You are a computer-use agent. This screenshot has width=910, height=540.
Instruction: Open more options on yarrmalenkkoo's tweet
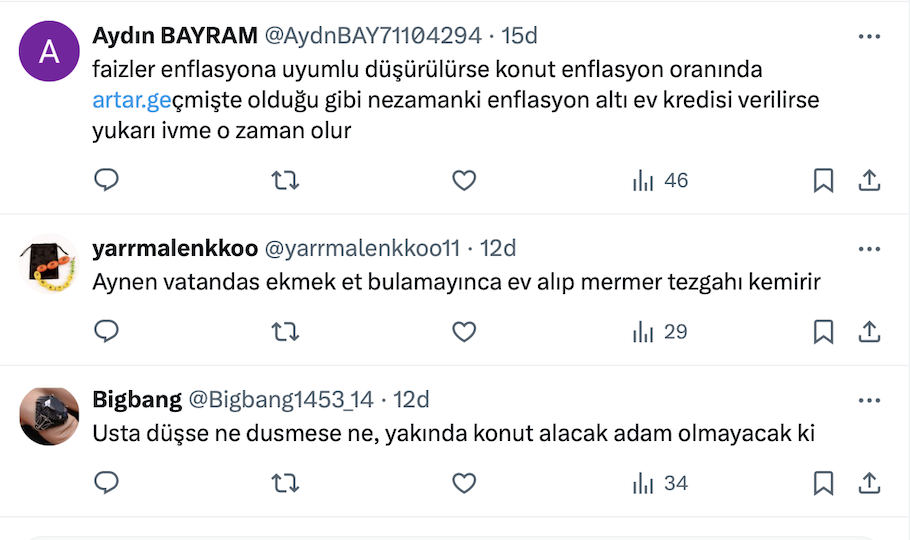click(x=869, y=248)
